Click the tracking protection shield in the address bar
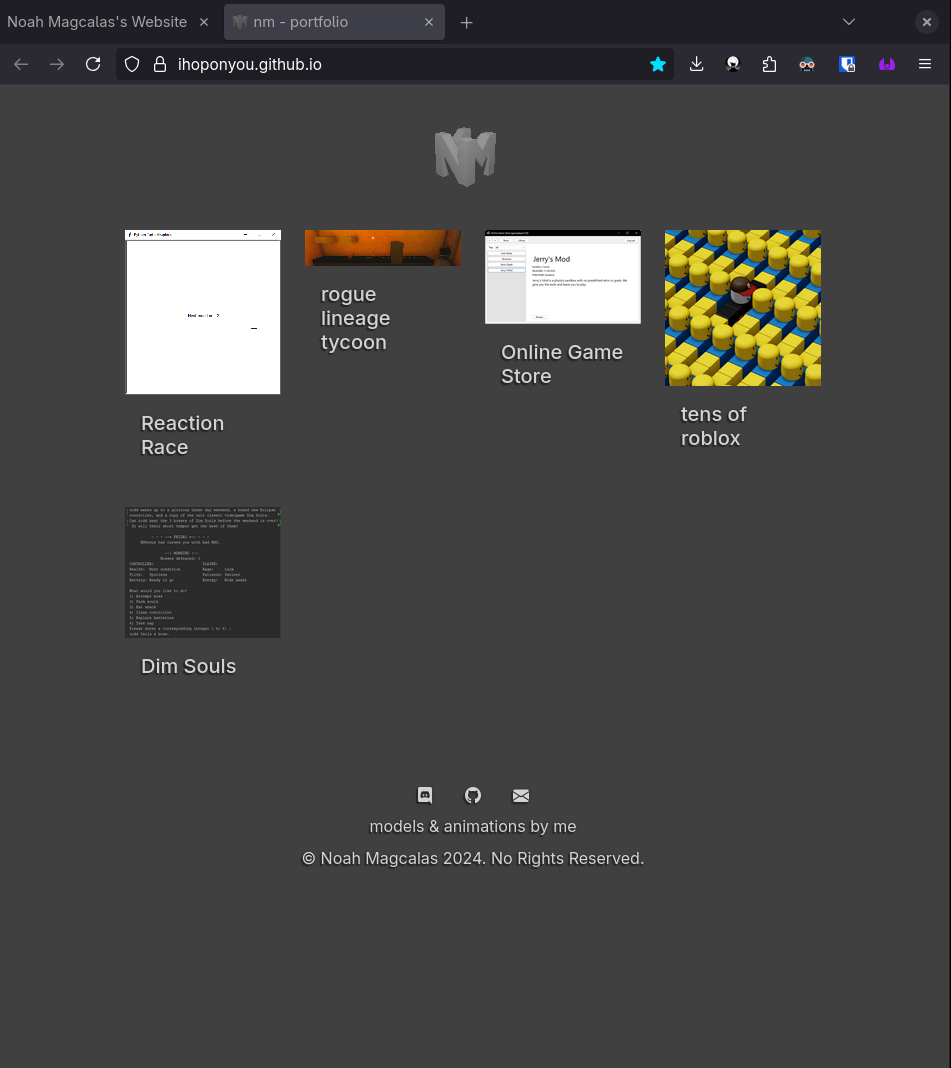Image resolution: width=951 pixels, height=1068 pixels. (131, 63)
